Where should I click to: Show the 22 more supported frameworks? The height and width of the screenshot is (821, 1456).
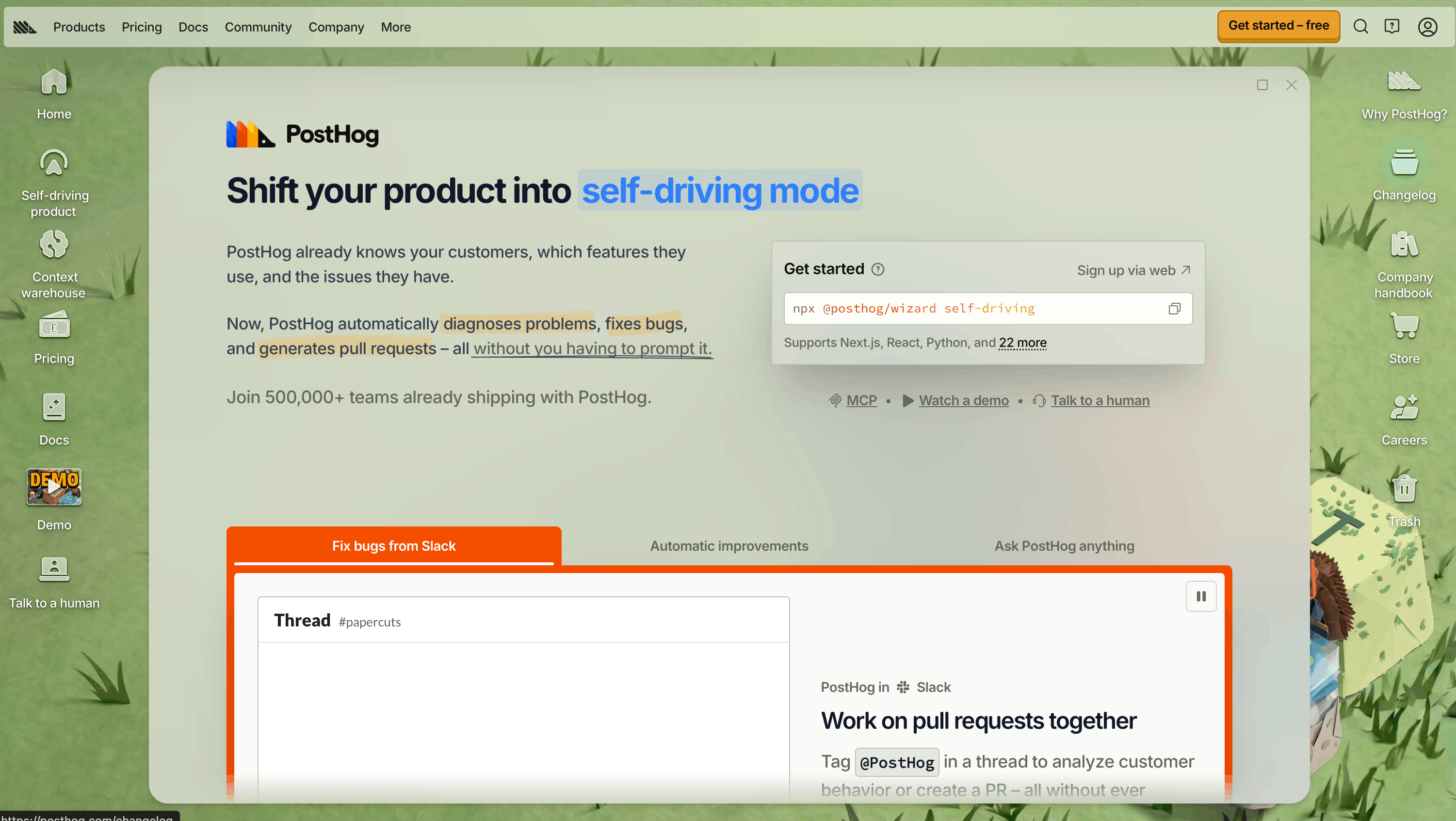[1022, 343]
